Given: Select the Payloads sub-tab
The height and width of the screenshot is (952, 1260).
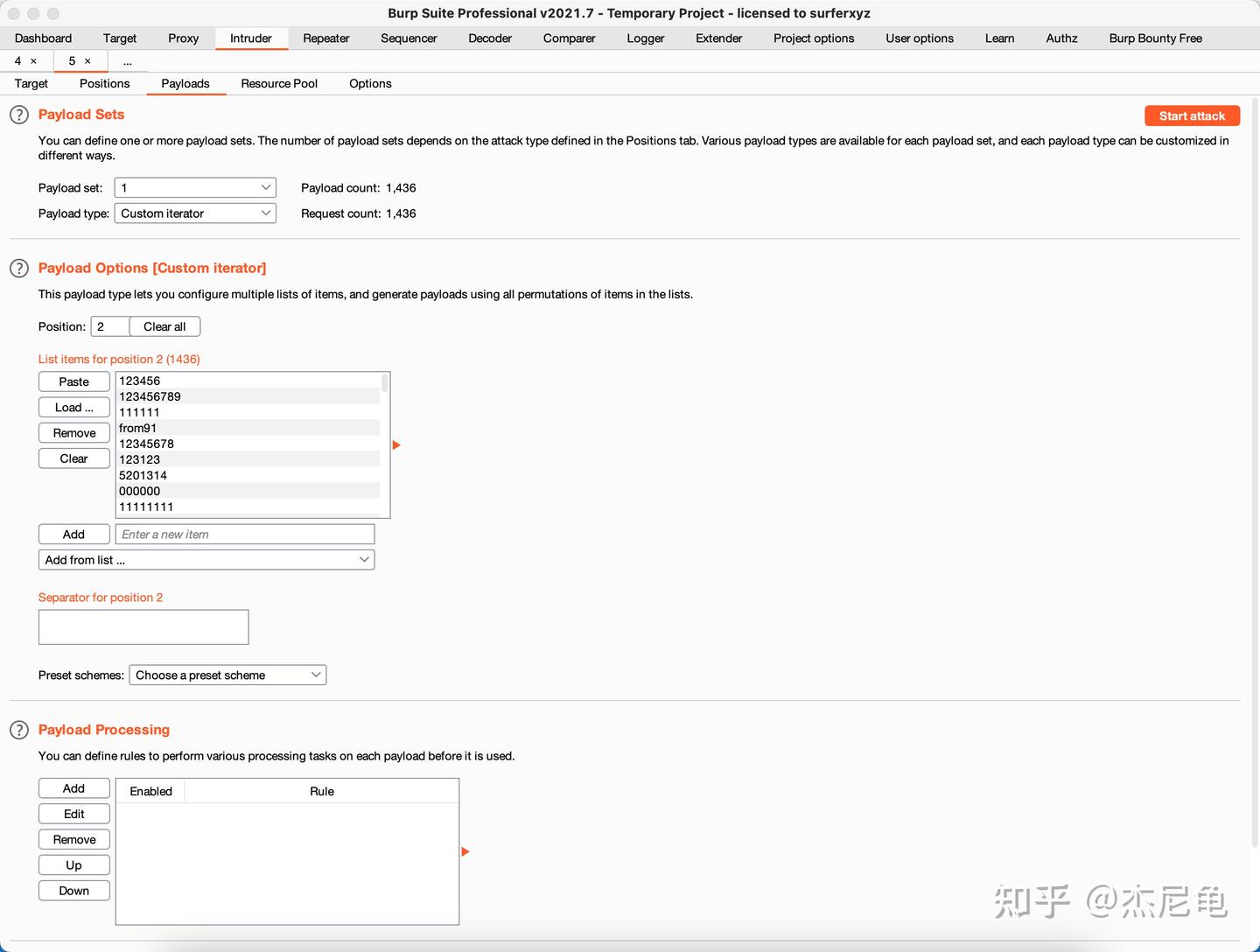Looking at the screenshot, I should click(185, 84).
